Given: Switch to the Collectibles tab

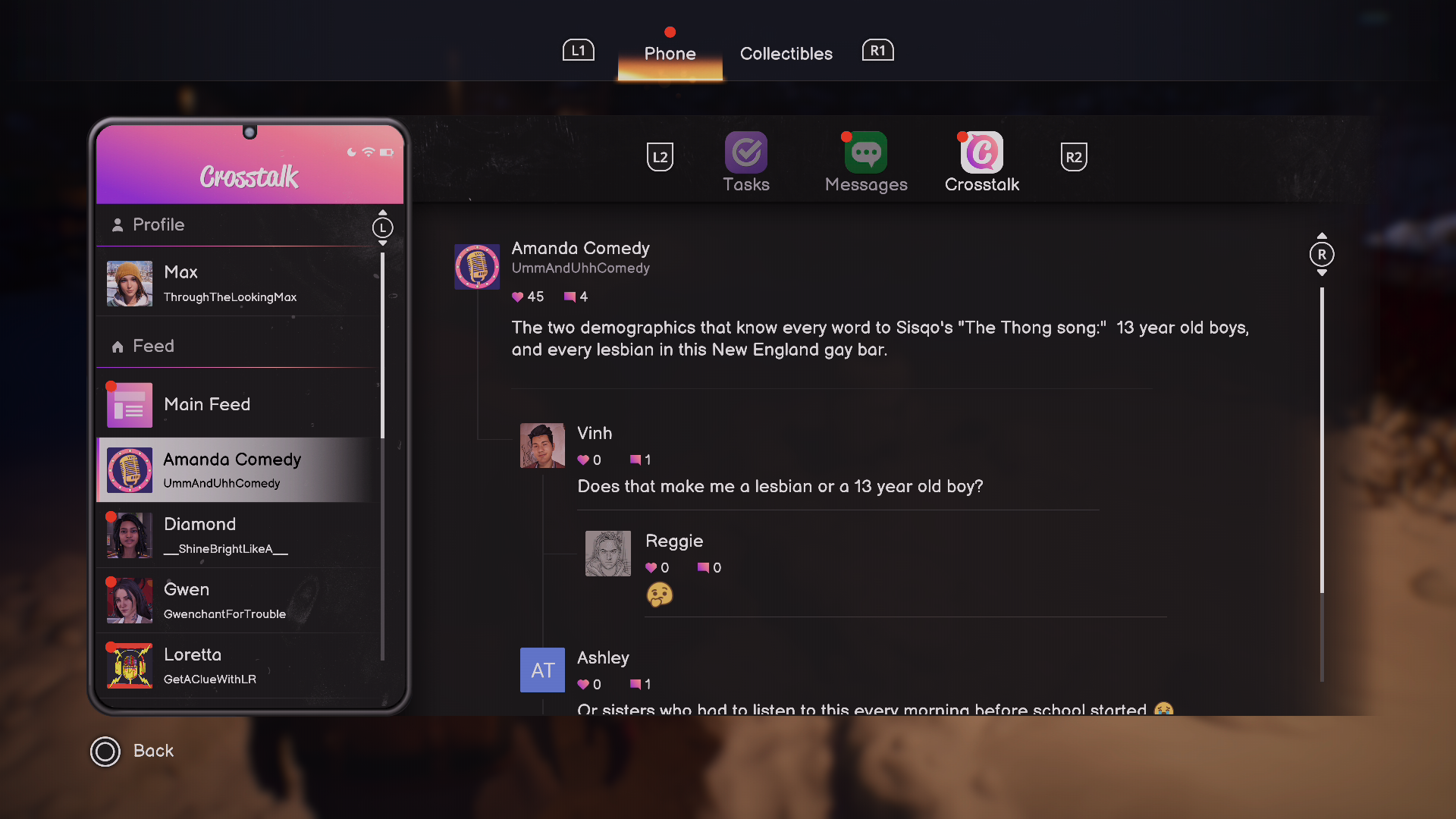Looking at the screenshot, I should 786,54.
